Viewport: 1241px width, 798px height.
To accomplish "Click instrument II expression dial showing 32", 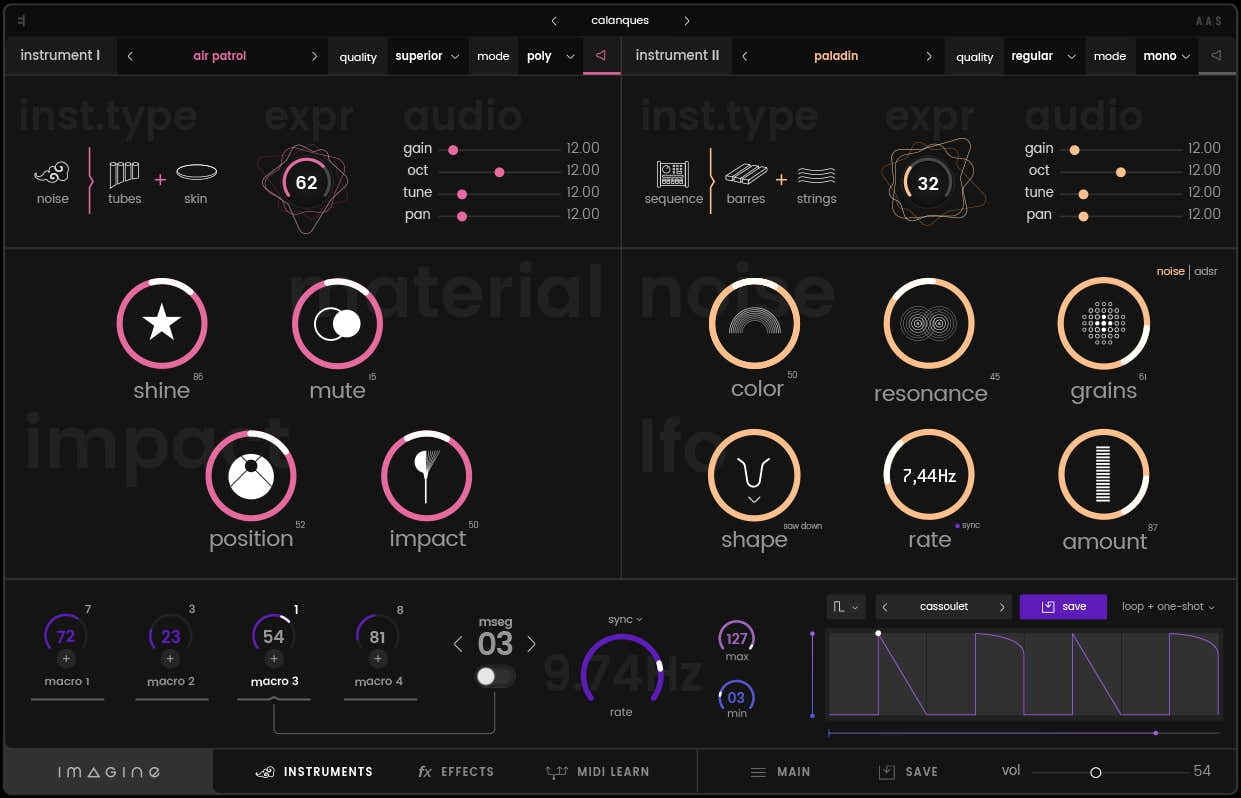I will coord(928,183).
